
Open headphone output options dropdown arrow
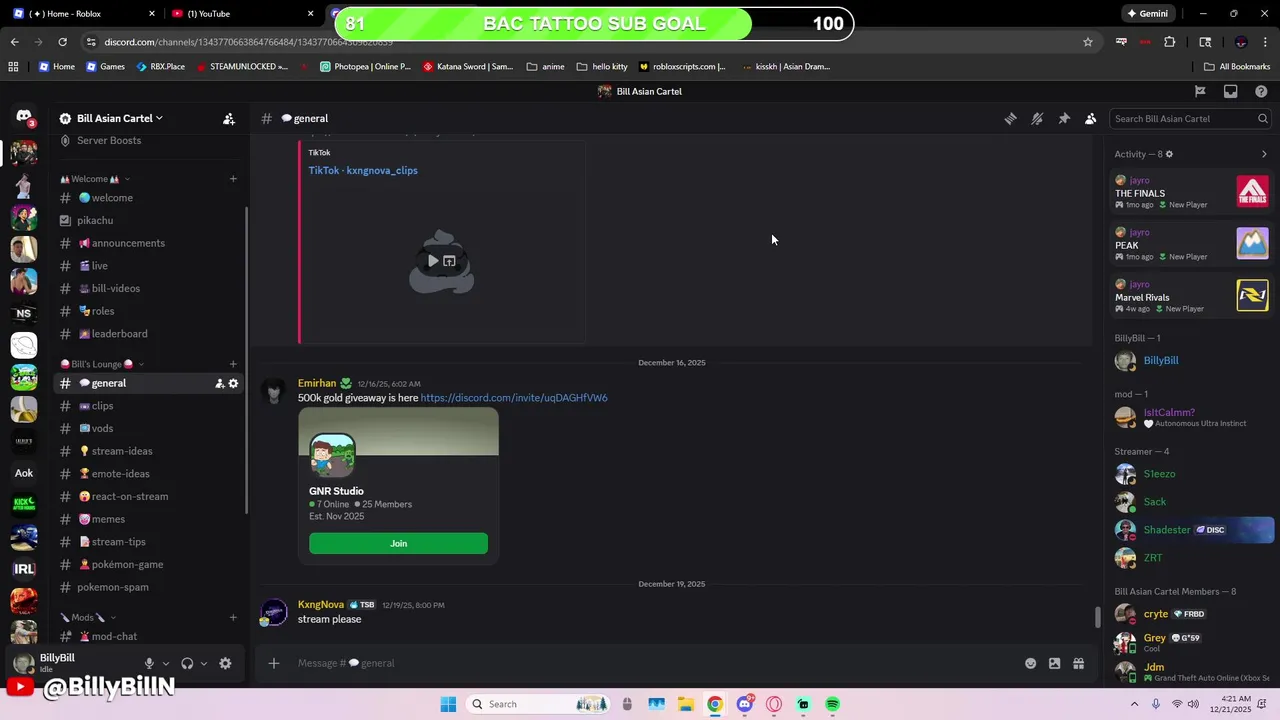pyautogui.click(x=204, y=663)
